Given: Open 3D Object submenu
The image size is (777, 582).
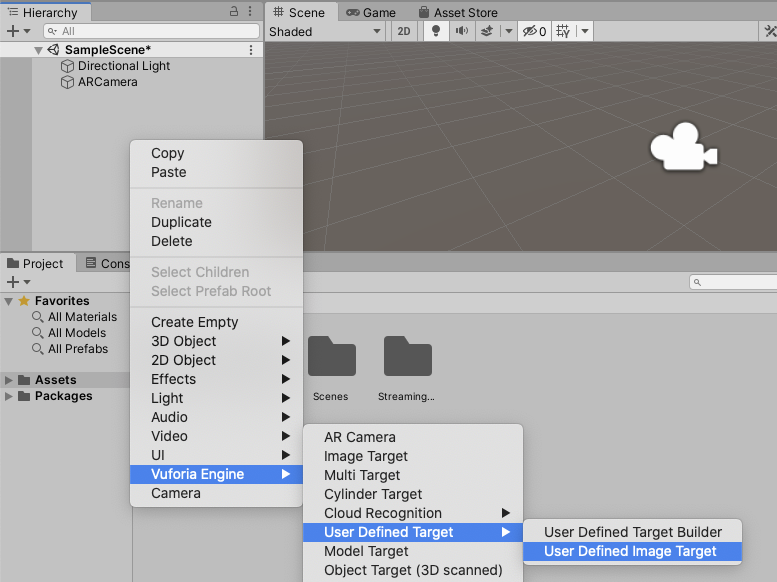Looking at the screenshot, I should click(x=216, y=341).
